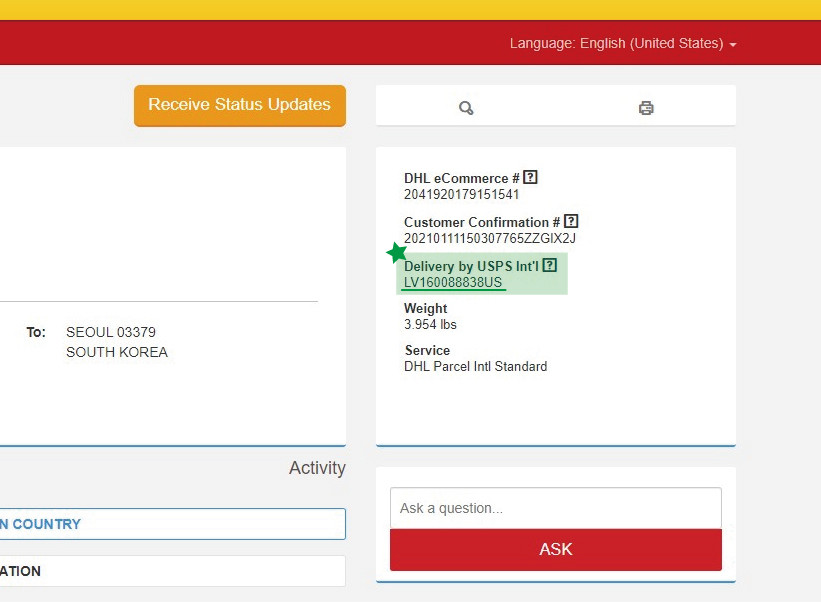The width and height of the screenshot is (821, 603).
Task: Click the To: label
Action: [36, 332]
